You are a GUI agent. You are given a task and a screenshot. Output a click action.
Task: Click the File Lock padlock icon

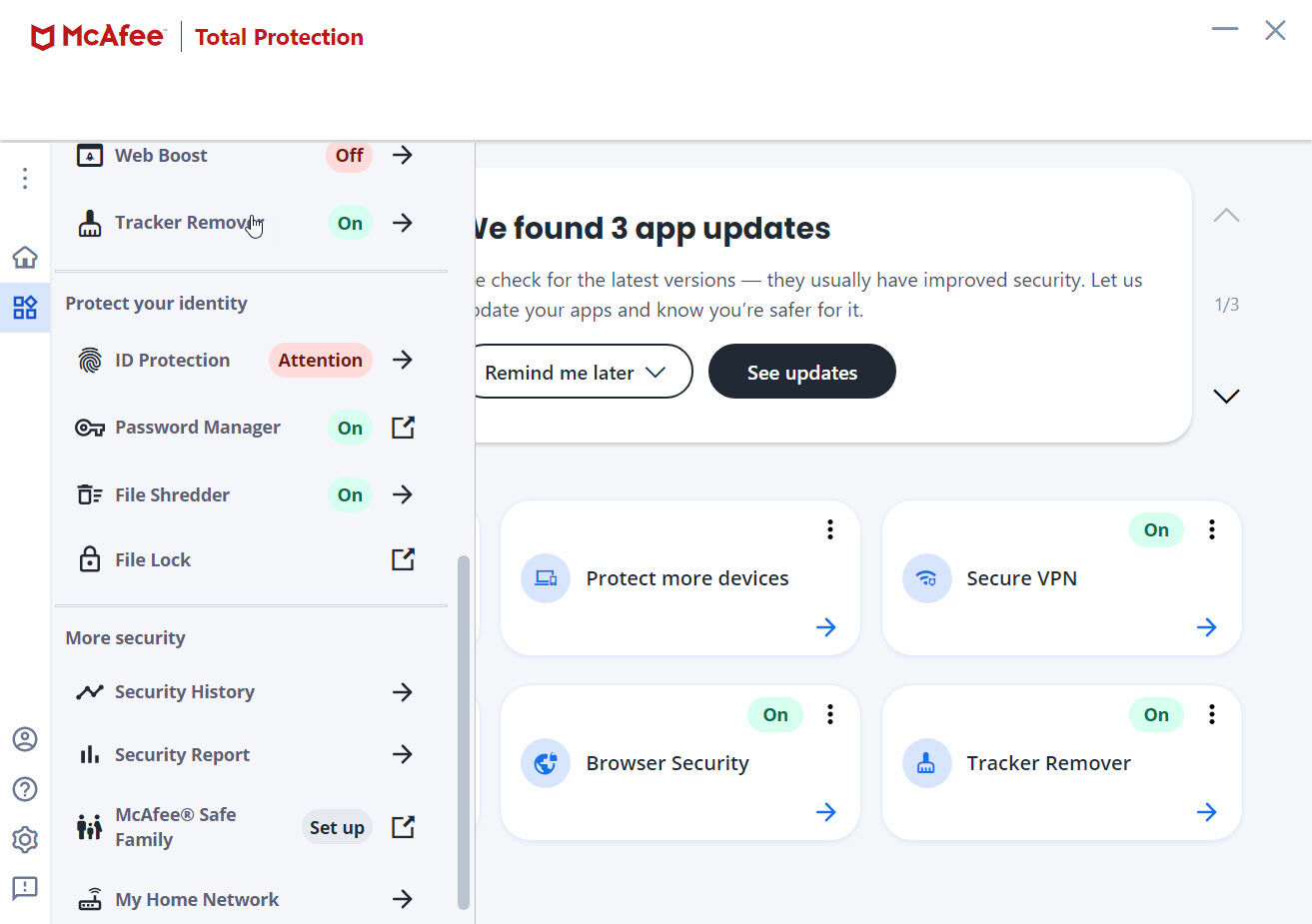(x=90, y=559)
